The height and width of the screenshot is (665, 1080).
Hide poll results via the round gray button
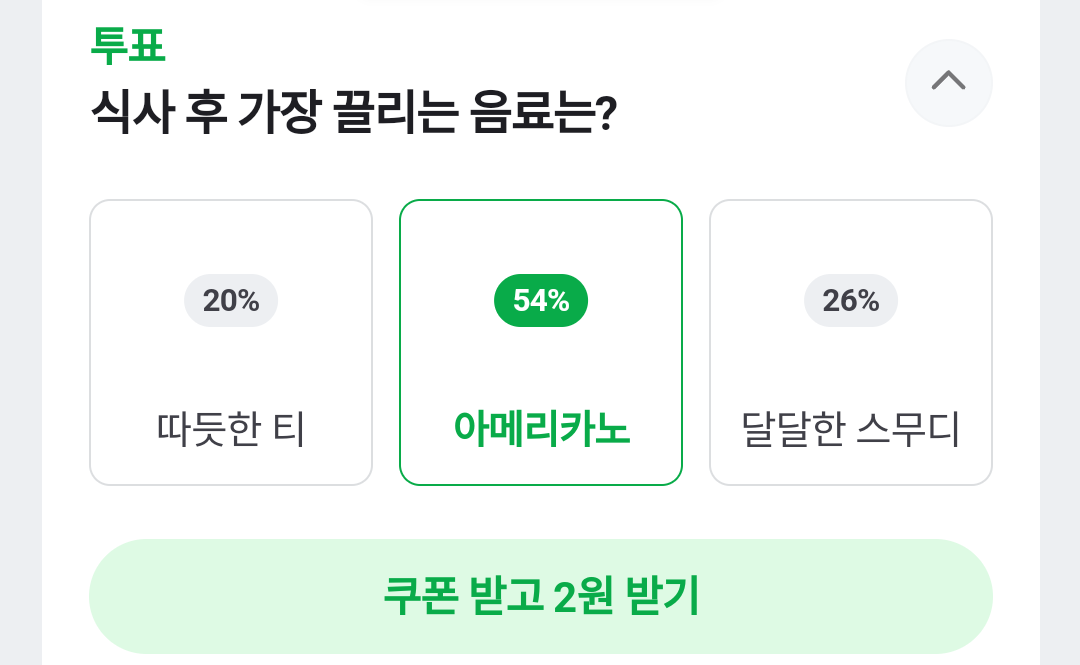948,82
